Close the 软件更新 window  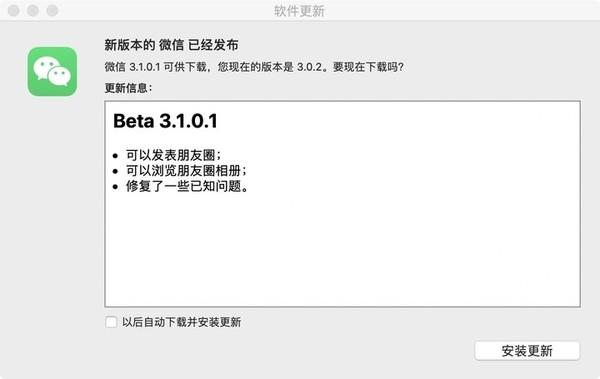(x=14, y=10)
